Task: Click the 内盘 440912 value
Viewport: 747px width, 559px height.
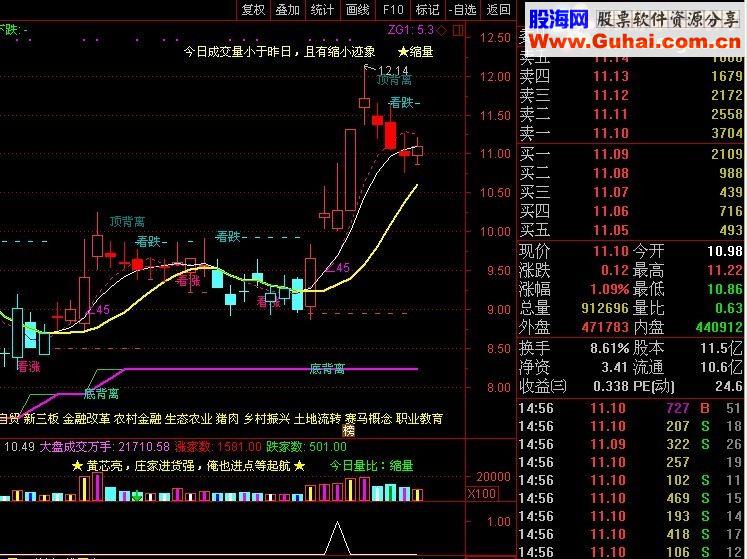Action: (x=719, y=327)
